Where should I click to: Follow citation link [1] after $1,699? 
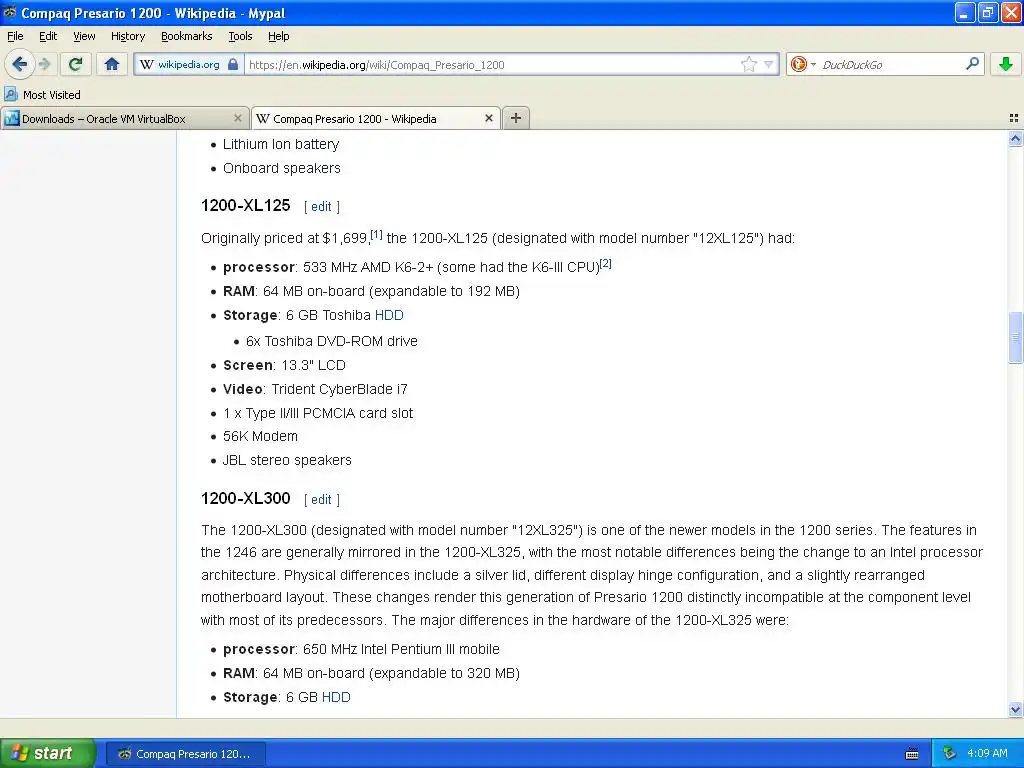pyautogui.click(x=376, y=234)
